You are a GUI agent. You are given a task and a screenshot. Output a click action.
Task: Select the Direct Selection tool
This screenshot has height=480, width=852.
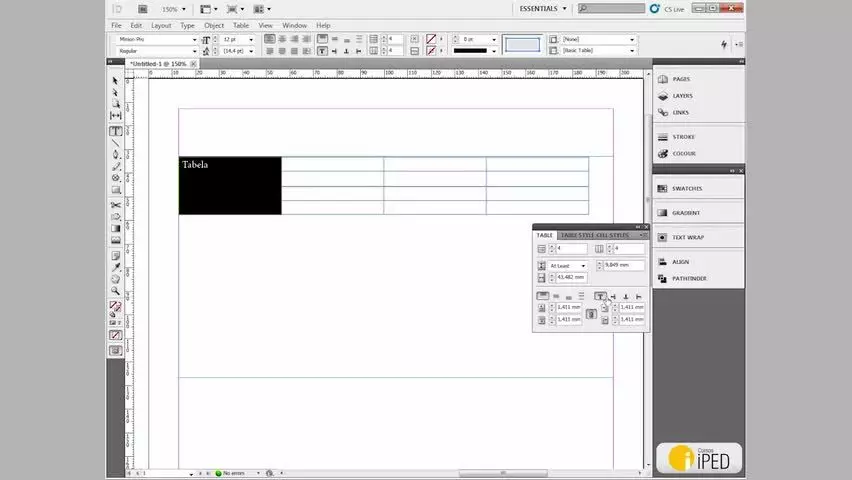pyautogui.click(x=116, y=92)
